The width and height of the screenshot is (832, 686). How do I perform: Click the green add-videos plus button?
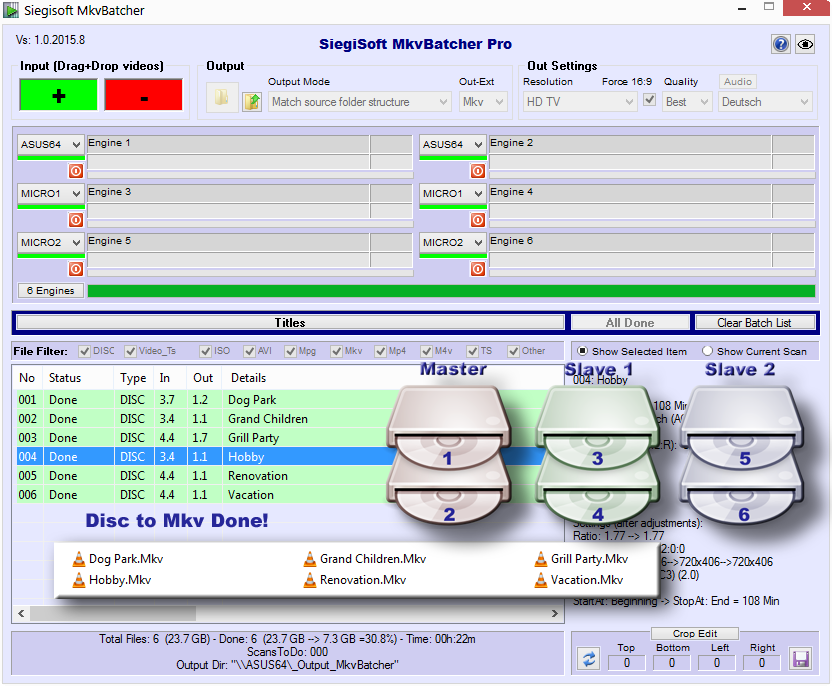(58, 95)
